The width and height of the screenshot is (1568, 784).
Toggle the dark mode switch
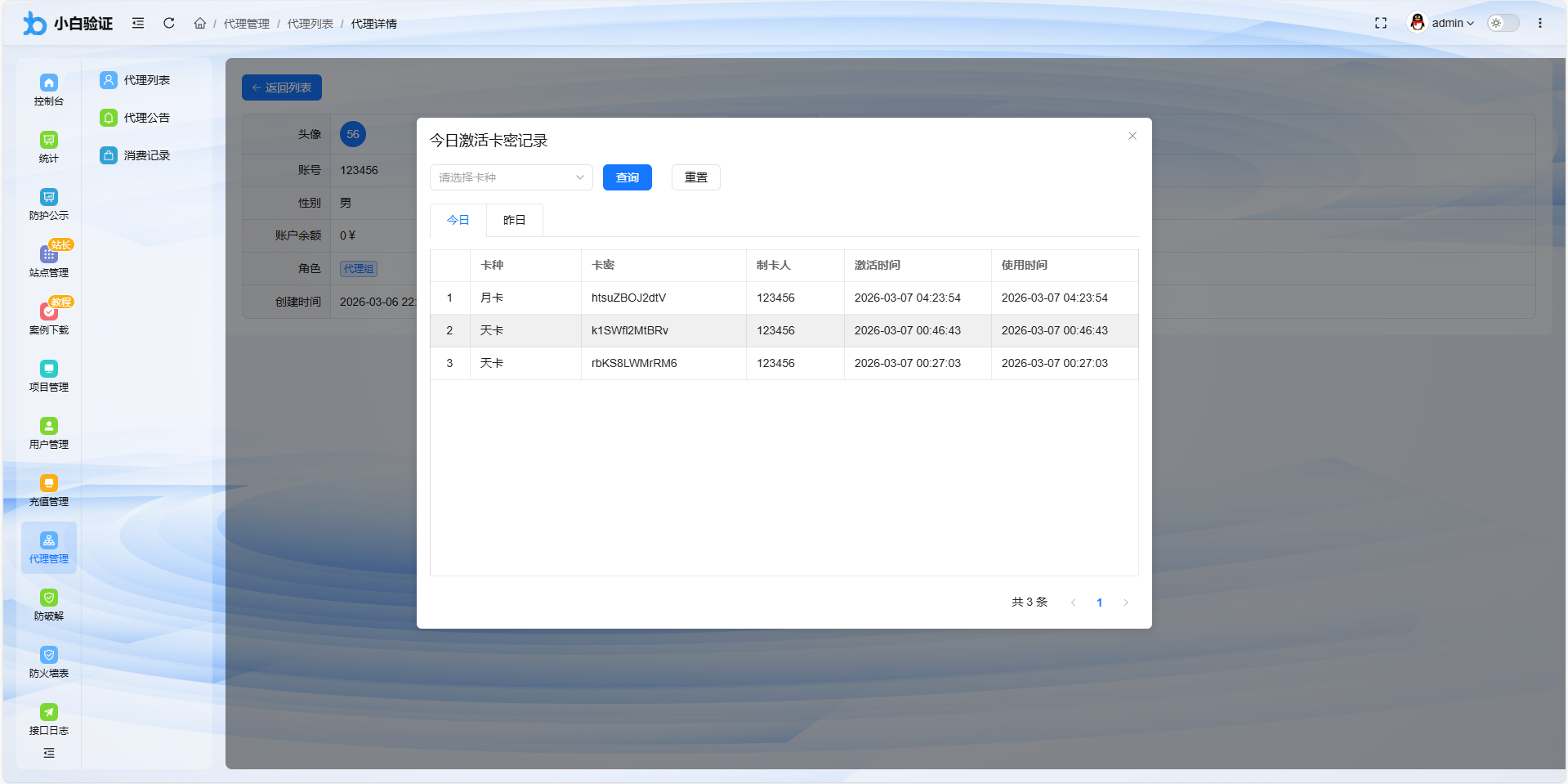pyautogui.click(x=1503, y=23)
